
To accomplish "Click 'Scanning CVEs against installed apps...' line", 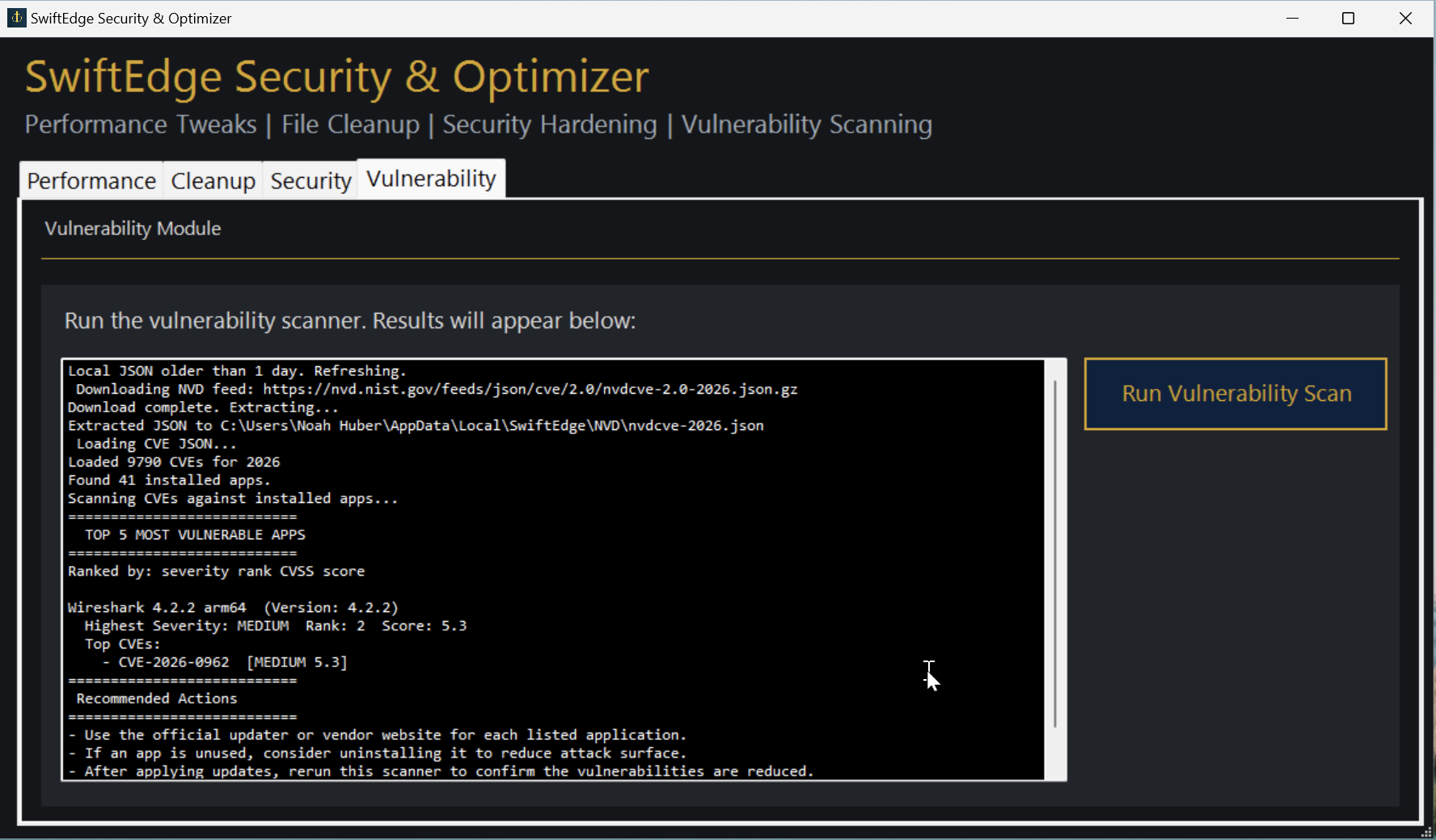I will [233, 498].
